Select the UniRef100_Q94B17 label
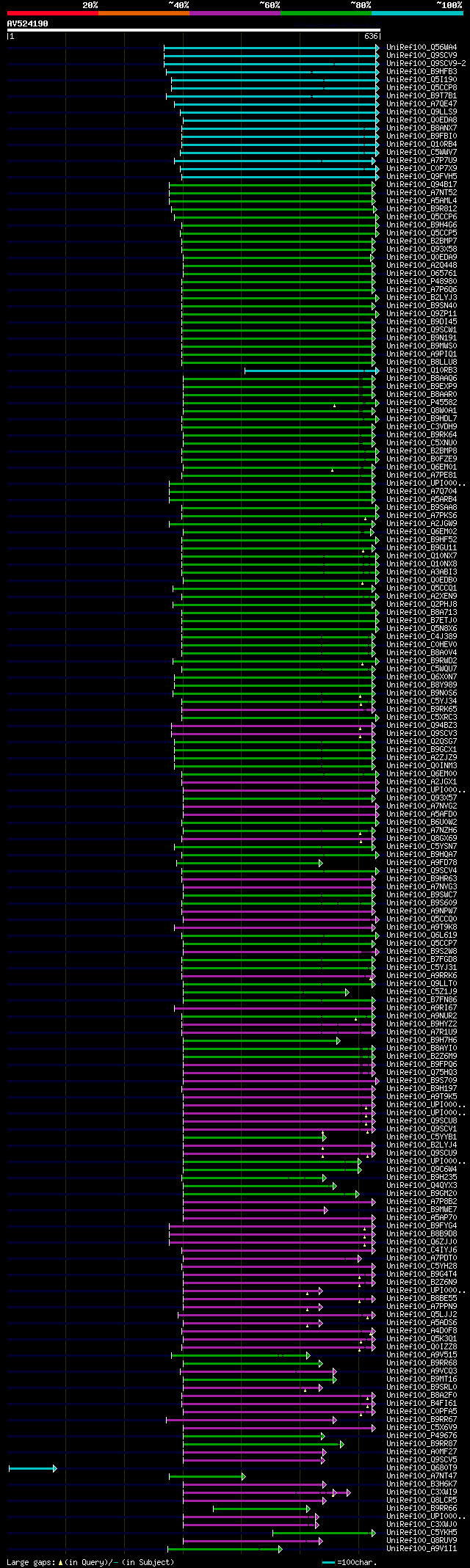The image size is (470, 1568). 422,184
